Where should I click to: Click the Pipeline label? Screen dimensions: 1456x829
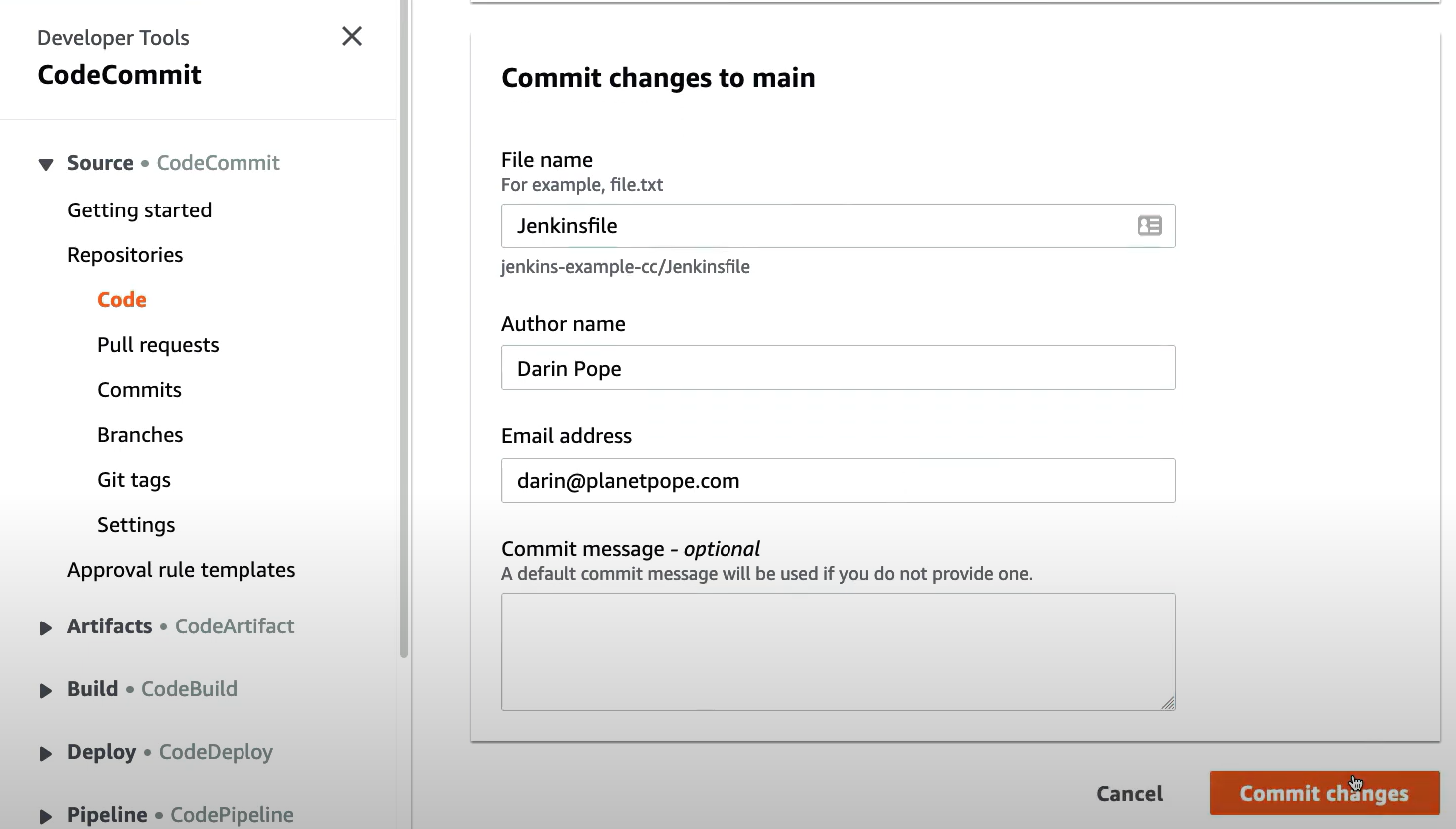pyautogui.click(x=107, y=815)
